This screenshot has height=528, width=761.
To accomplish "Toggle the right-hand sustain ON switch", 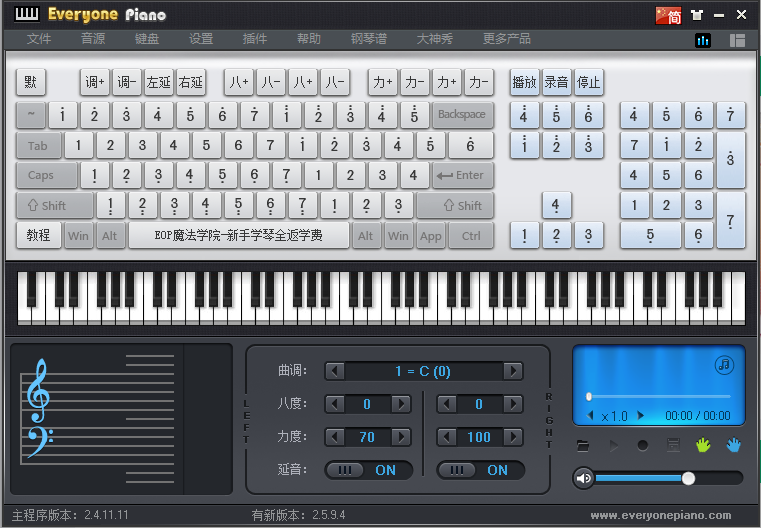I will click(x=480, y=470).
